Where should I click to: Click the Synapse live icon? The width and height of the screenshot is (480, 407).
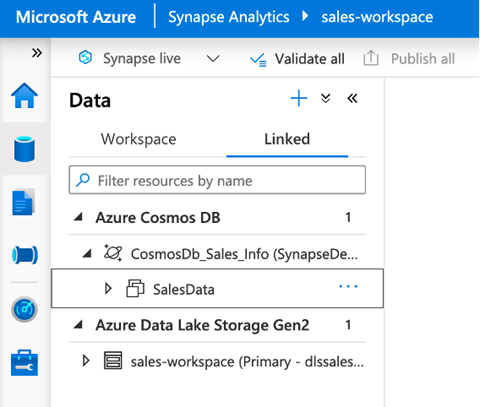(x=85, y=57)
